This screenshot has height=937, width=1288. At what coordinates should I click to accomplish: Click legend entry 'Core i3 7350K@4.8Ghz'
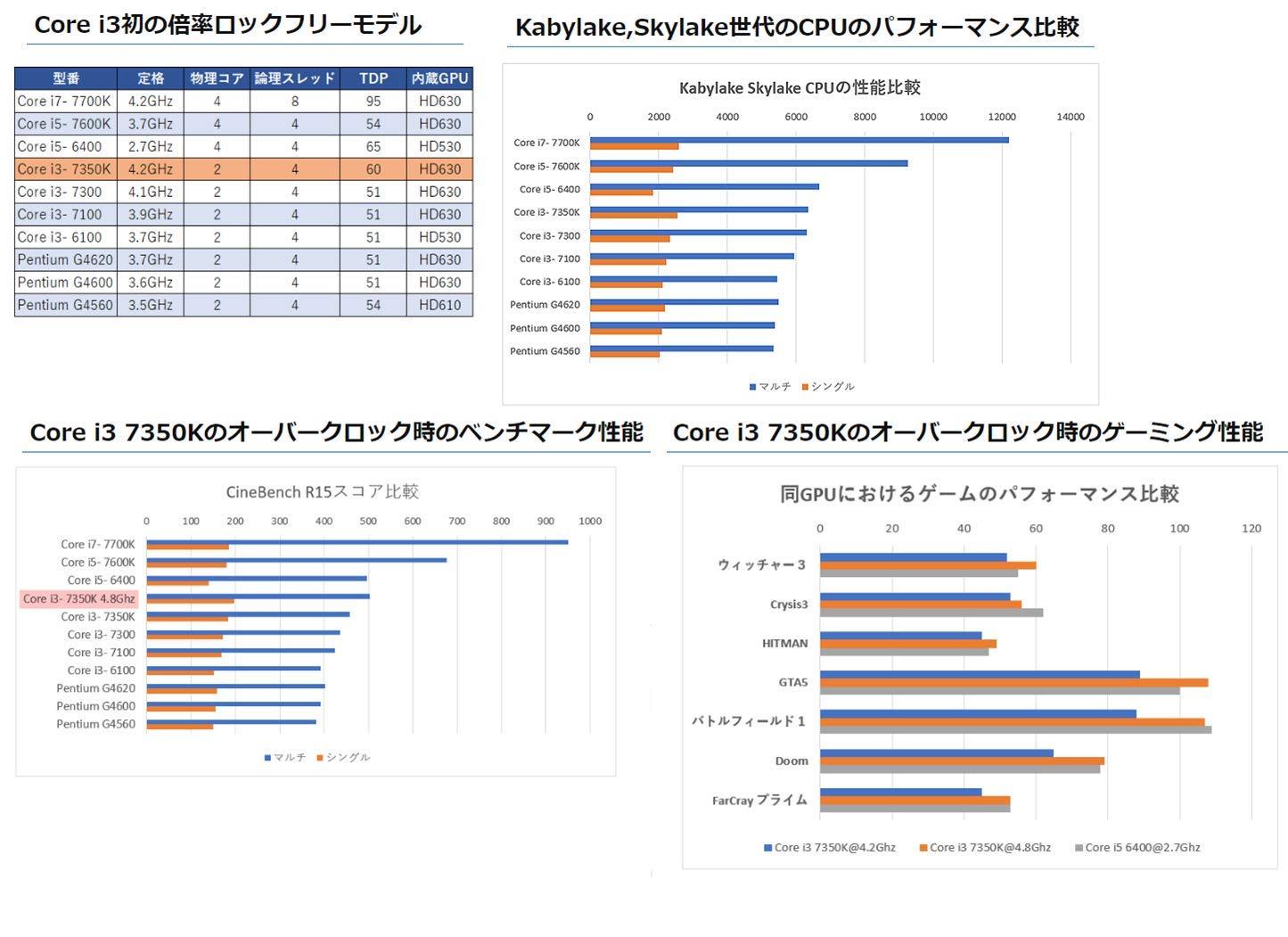pyautogui.click(x=985, y=848)
